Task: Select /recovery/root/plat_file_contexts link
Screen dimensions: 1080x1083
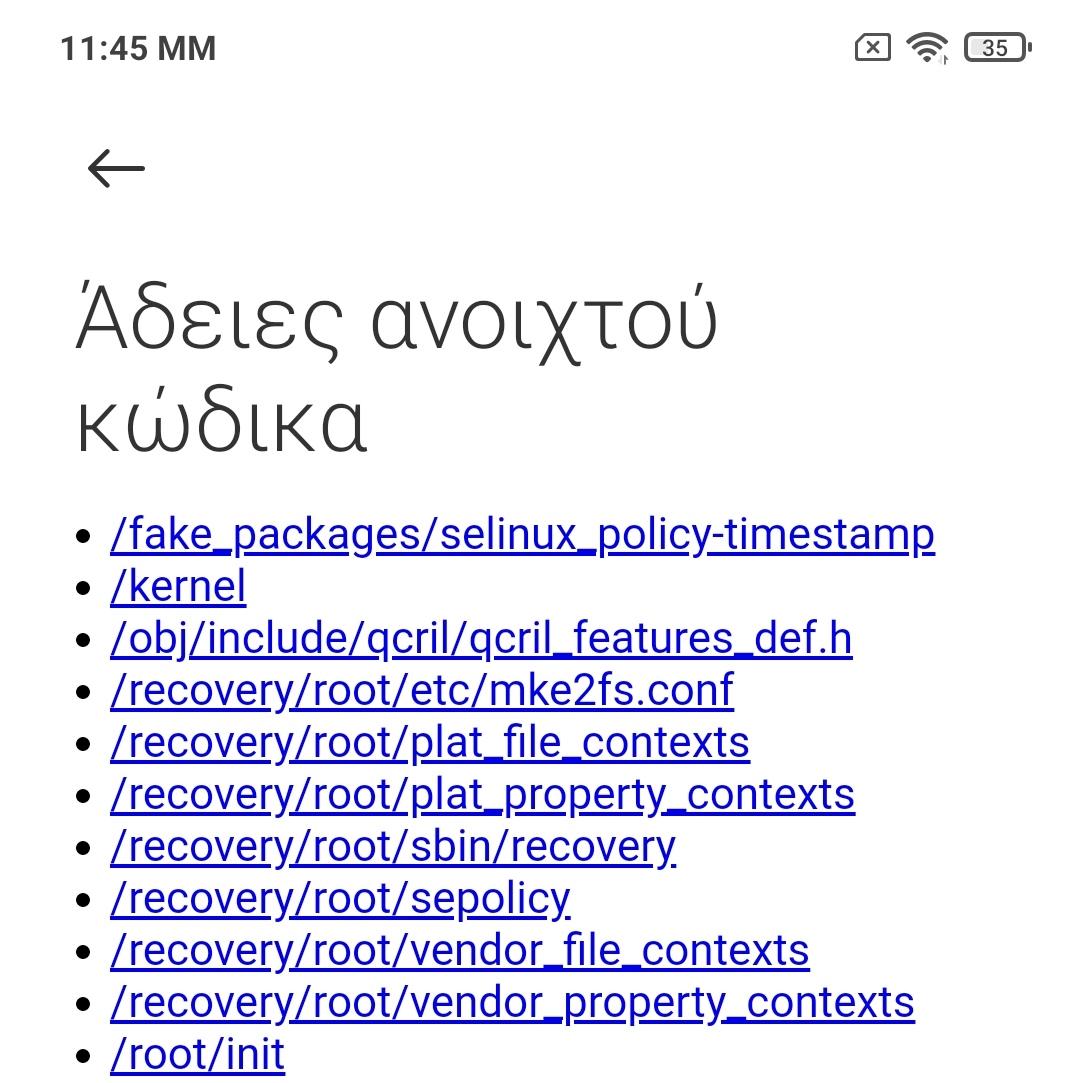Action: [430, 743]
